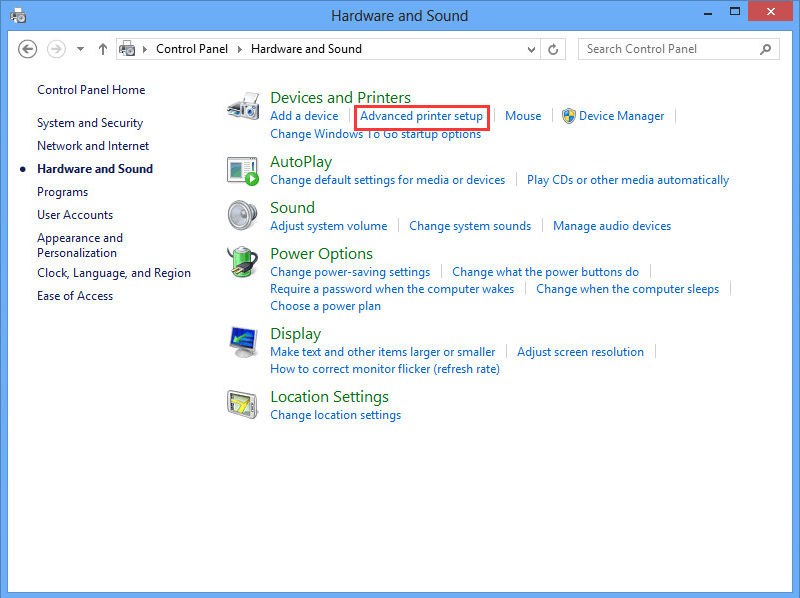Open Network and Internet in sidebar
The width and height of the screenshot is (800, 598).
point(93,146)
